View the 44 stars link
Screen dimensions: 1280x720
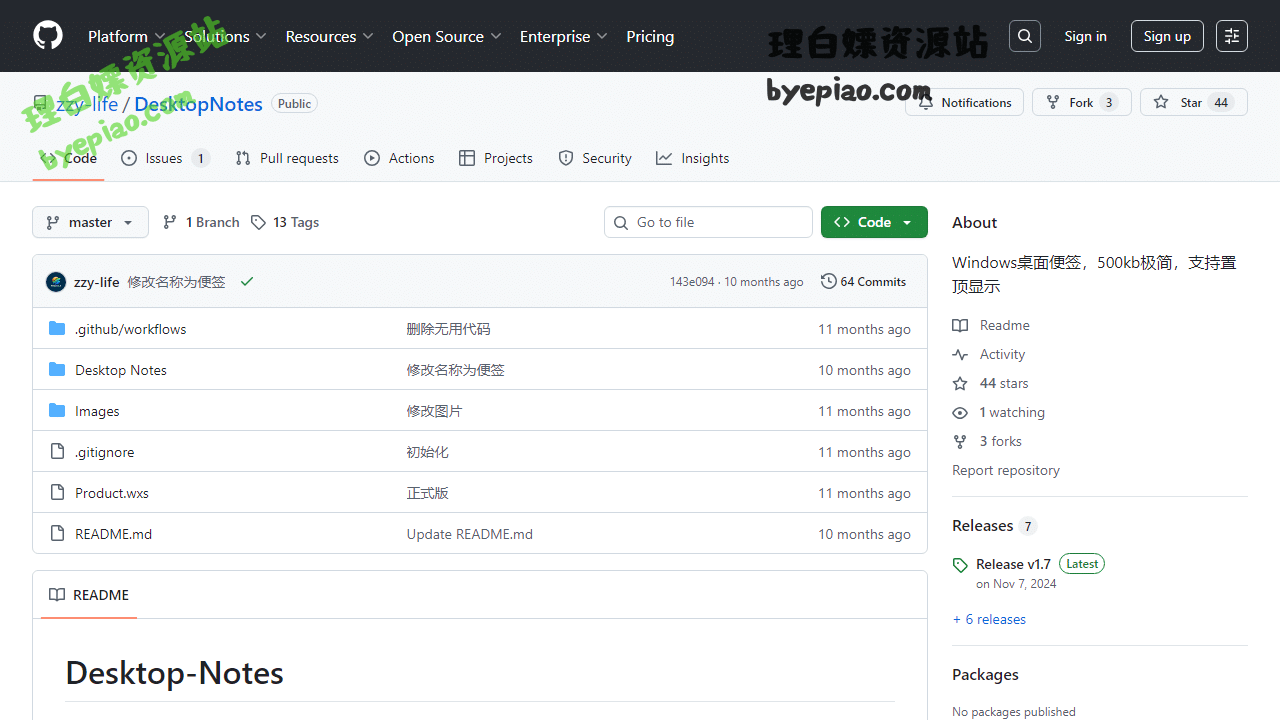(x=990, y=383)
